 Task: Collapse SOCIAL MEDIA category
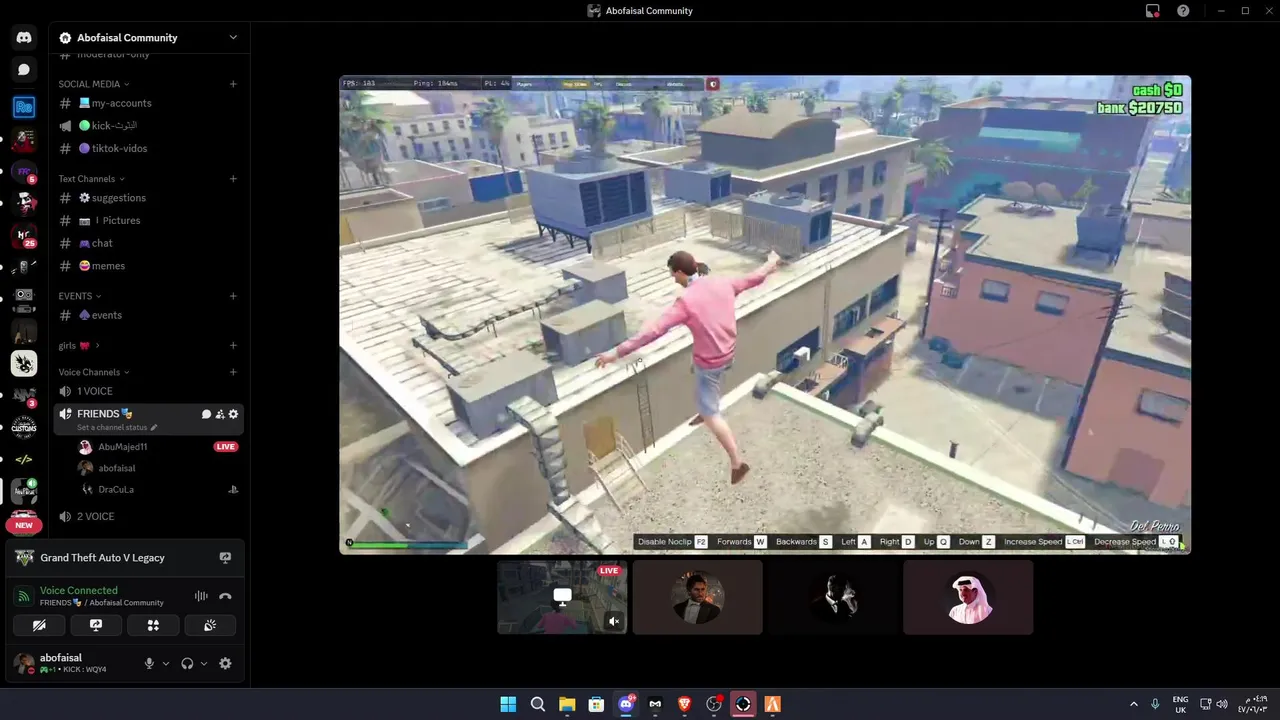coord(94,84)
